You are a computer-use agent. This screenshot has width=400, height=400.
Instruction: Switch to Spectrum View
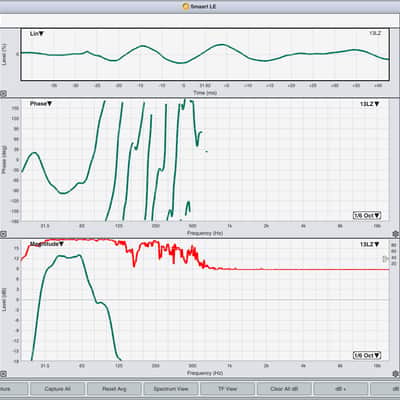(x=171, y=389)
